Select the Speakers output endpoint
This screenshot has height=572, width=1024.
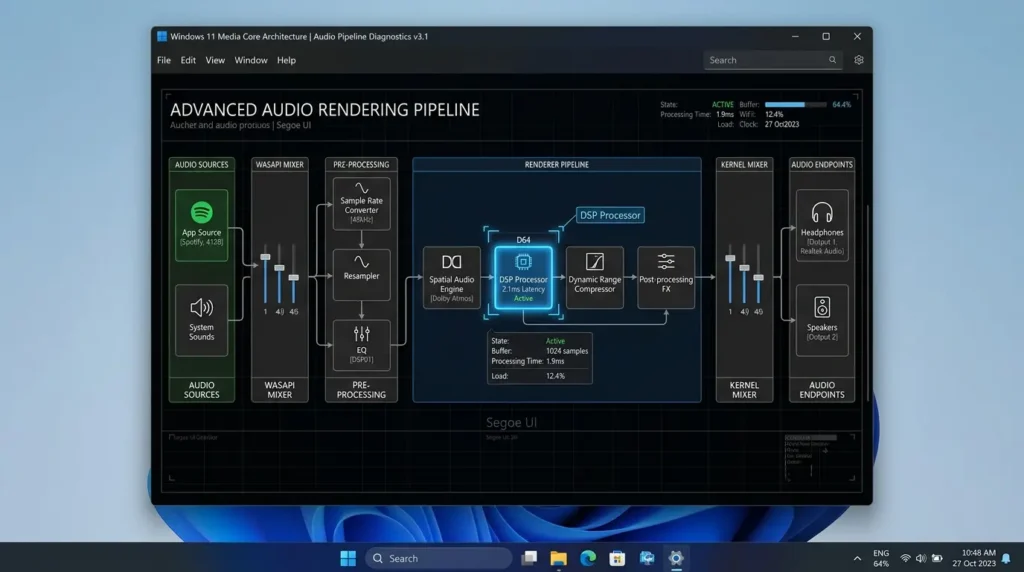(x=822, y=320)
